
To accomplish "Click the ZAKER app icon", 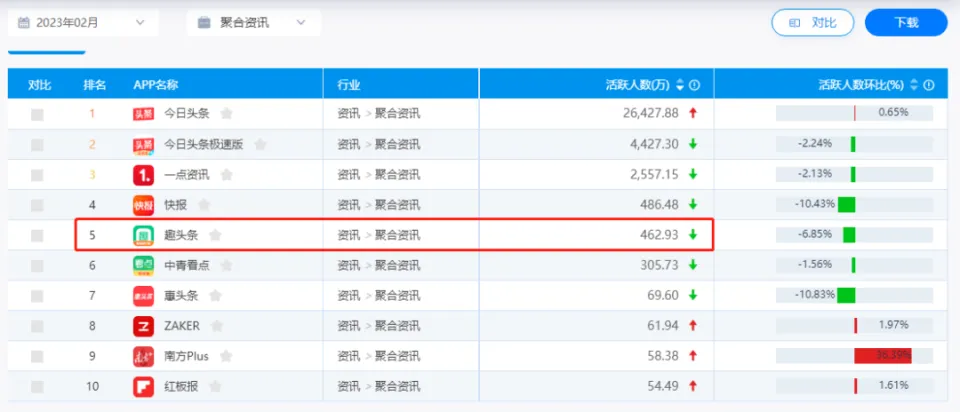I will tap(145, 326).
